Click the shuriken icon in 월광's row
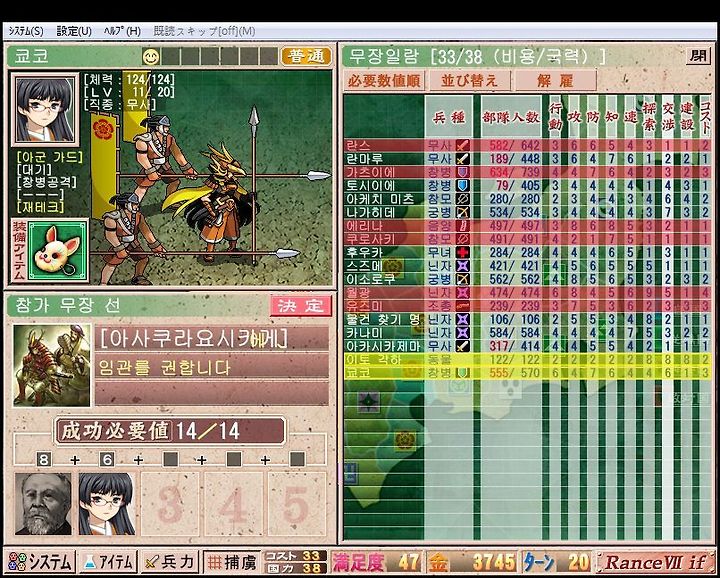The image size is (720, 578). click(462, 292)
